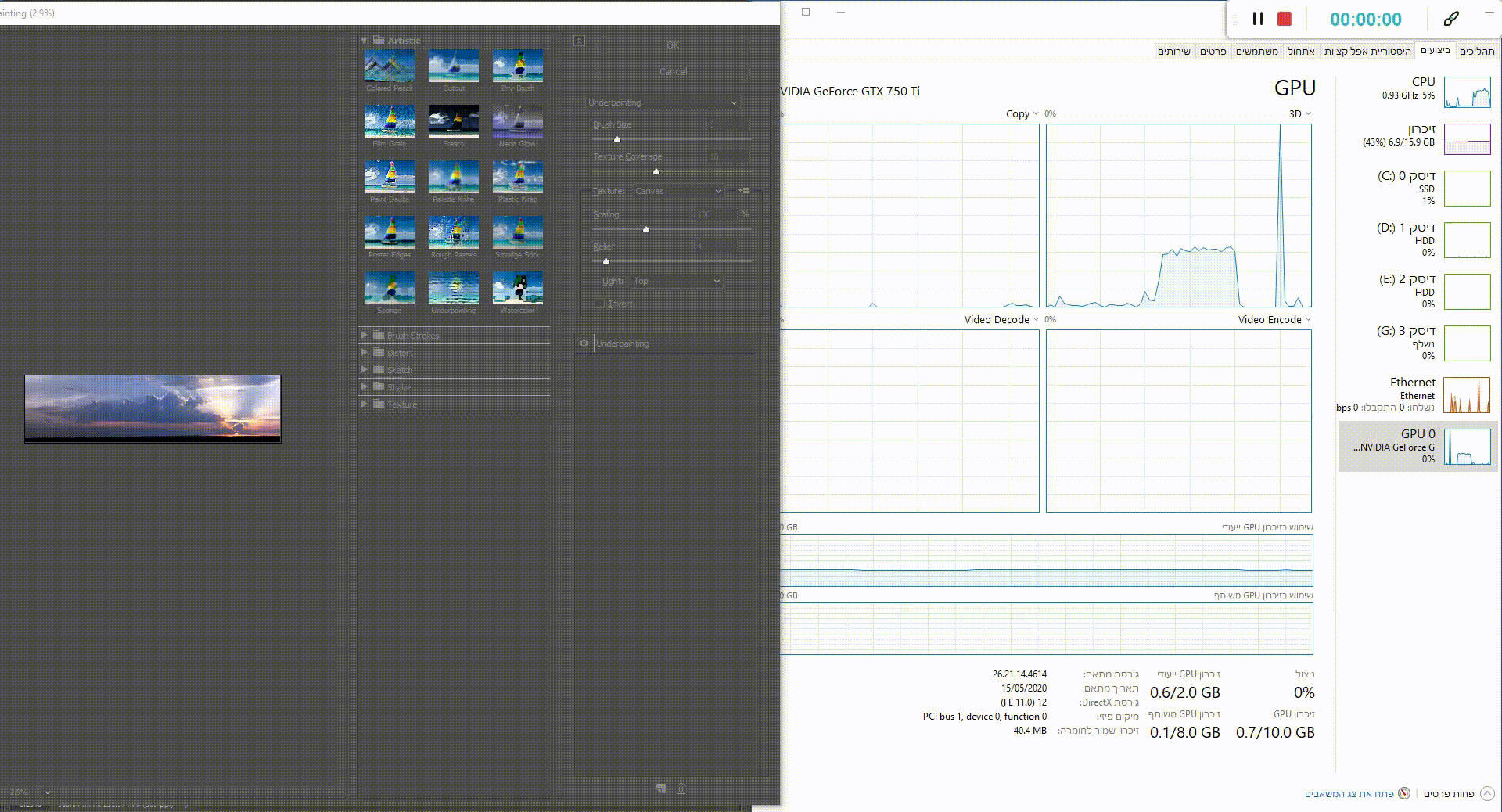Select CPU in the performance sidebar
The height and width of the screenshot is (812, 1502).
click(x=1418, y=92)
